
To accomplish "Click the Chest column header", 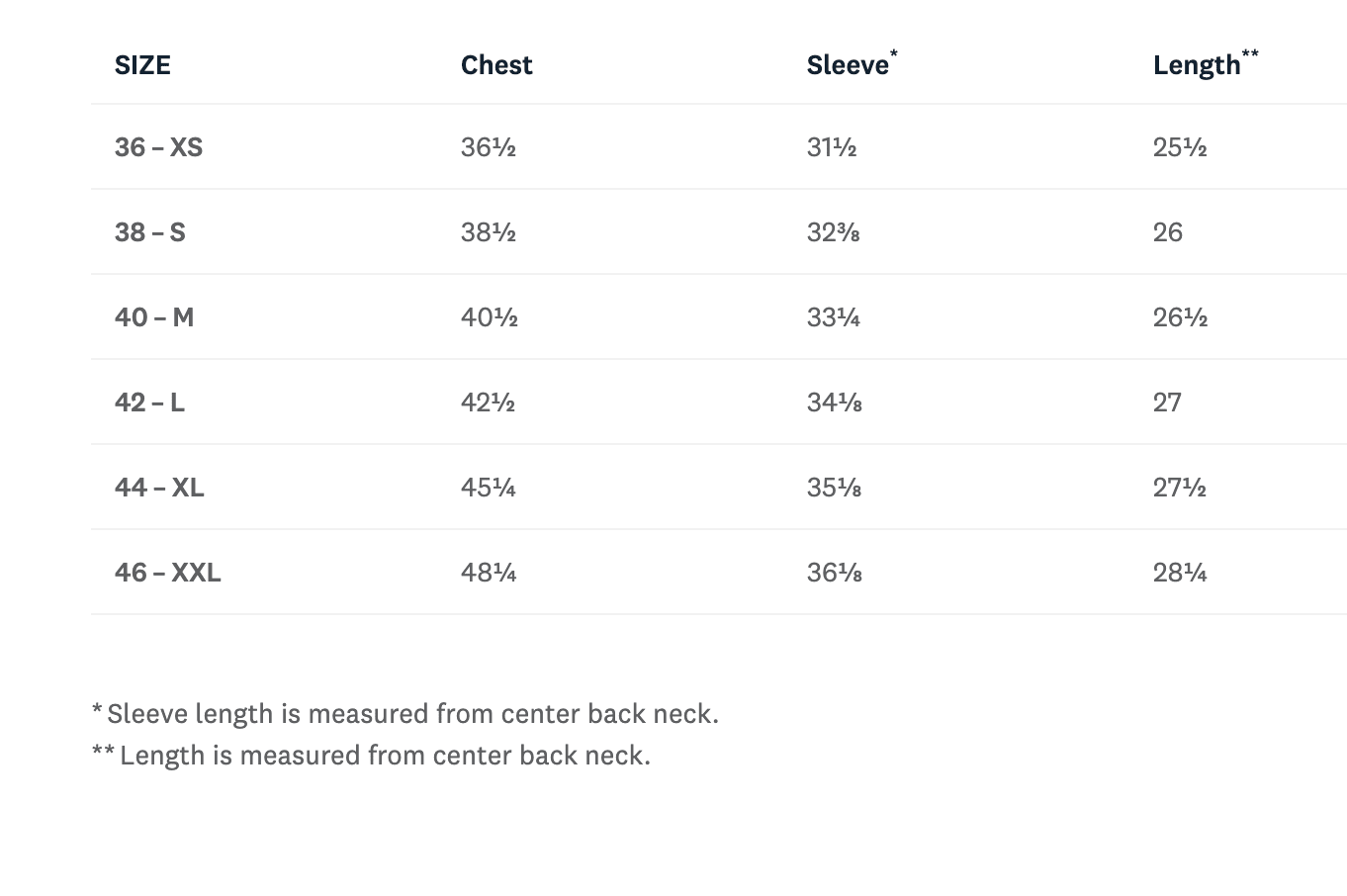I will coord(496,65).
